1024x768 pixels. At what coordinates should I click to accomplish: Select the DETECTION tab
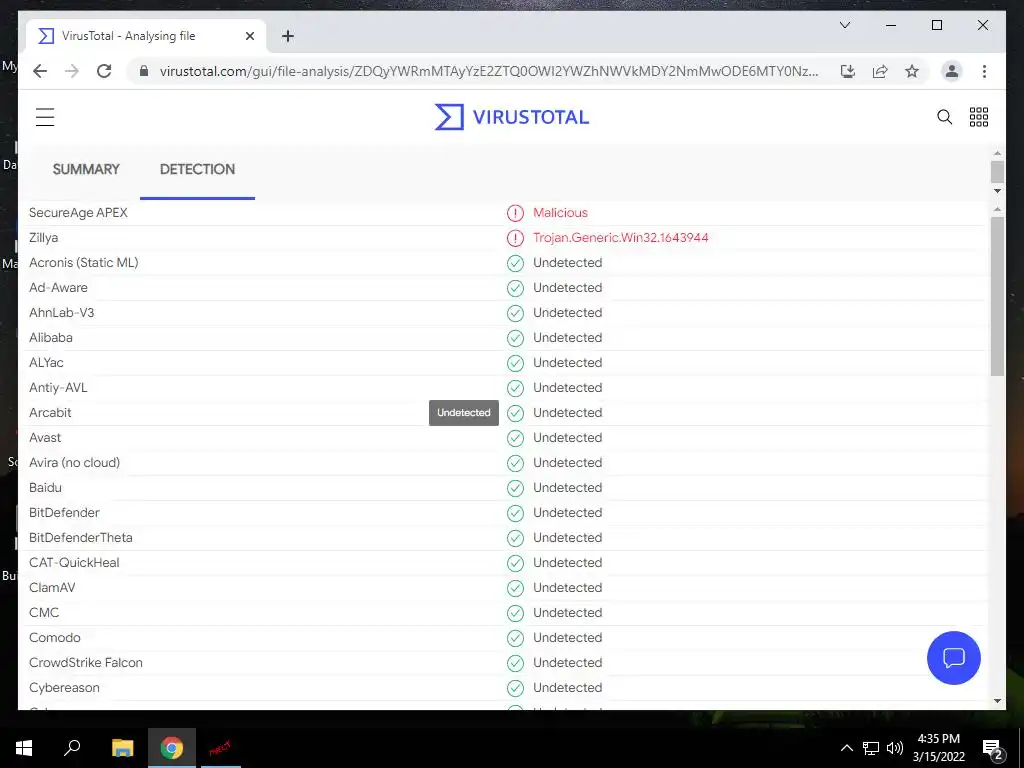pos(197,169)
